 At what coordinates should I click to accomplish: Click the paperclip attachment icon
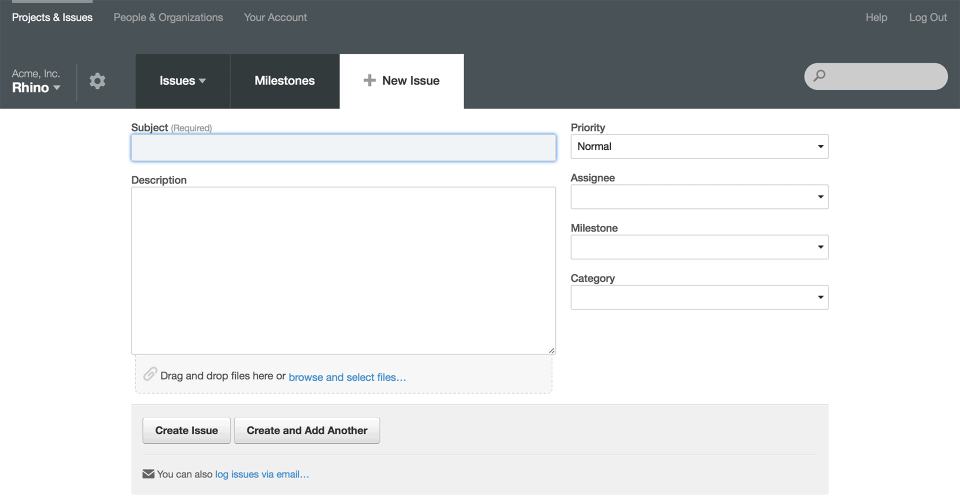tap(150, 374)
